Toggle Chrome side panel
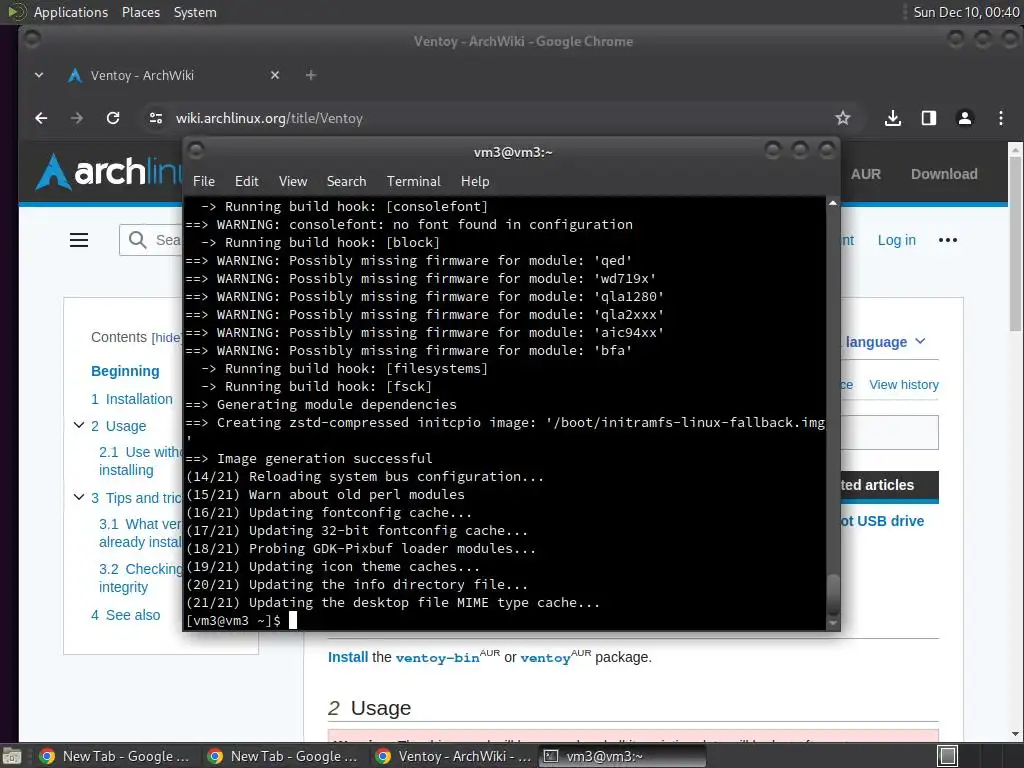Screen dimensions: 1024x768 point(929,118)
